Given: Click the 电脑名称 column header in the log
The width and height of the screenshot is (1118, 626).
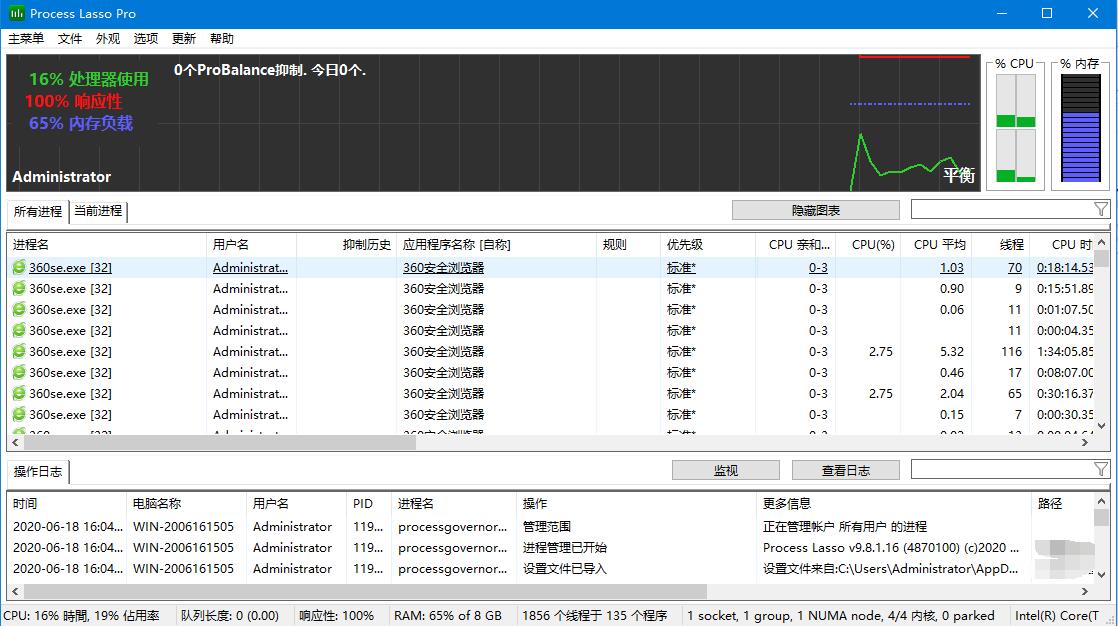Looking at the screenshot, I should point(186,503).
